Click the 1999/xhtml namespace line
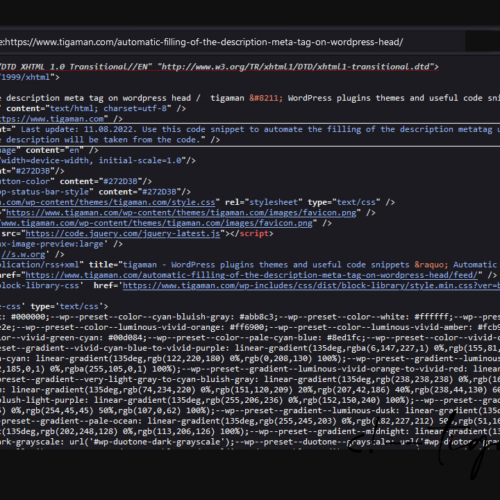Viewport: 500px width, 500px height. click(x=30, y=77)
